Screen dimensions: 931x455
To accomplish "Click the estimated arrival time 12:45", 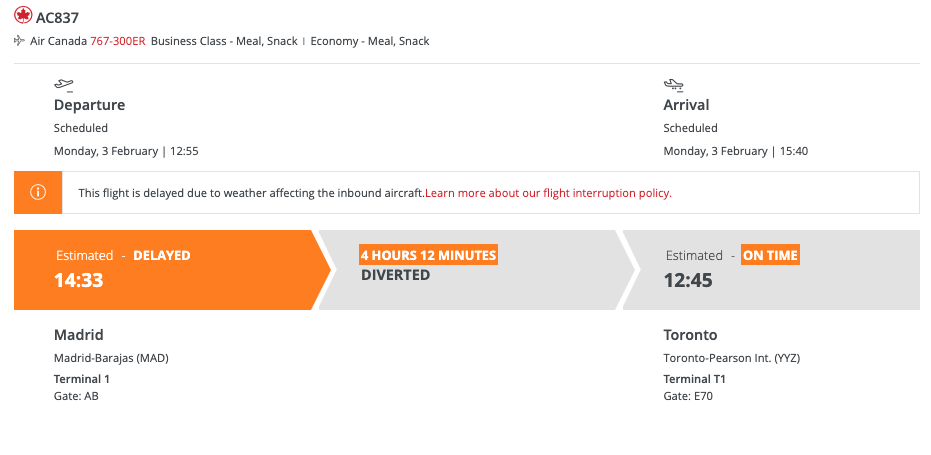I will point(688,280).
